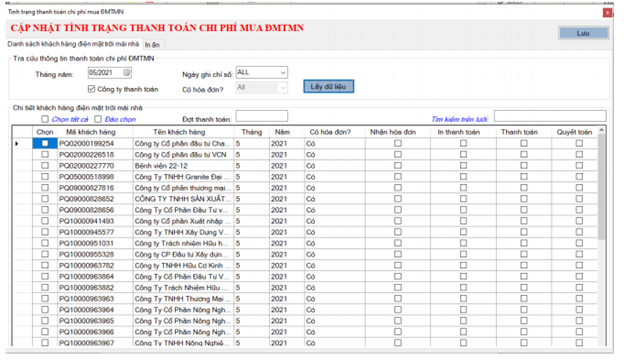Select customer code PQ10000955328
The height and width of the screenshot is (360, 624).
pyautogui.click(x=86, y=254)
